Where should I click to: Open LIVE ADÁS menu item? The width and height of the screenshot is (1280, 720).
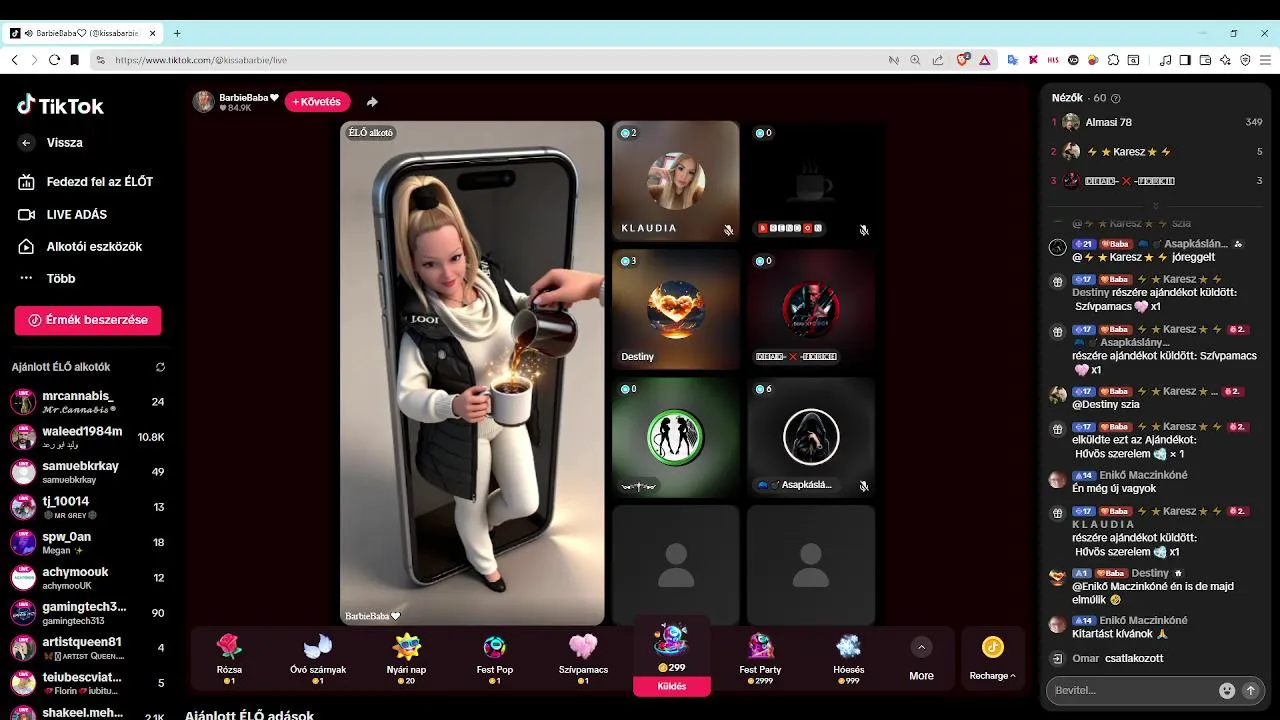(63, 214)
